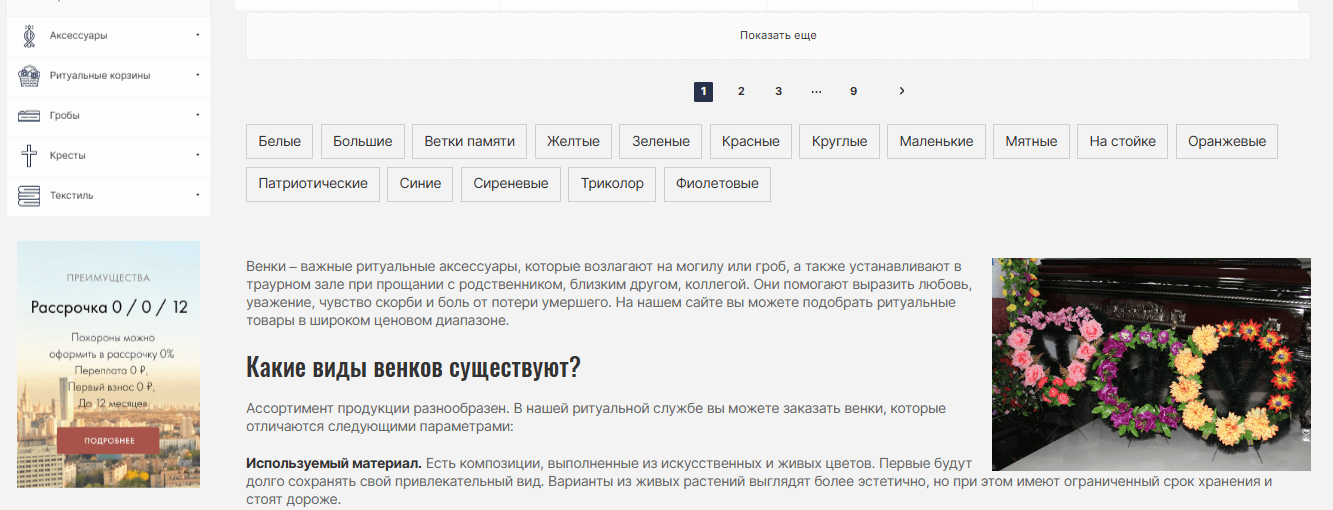1333x510 pixels.
Task: Open the Гробы sidebar menu item
Action: coord(65,116)
